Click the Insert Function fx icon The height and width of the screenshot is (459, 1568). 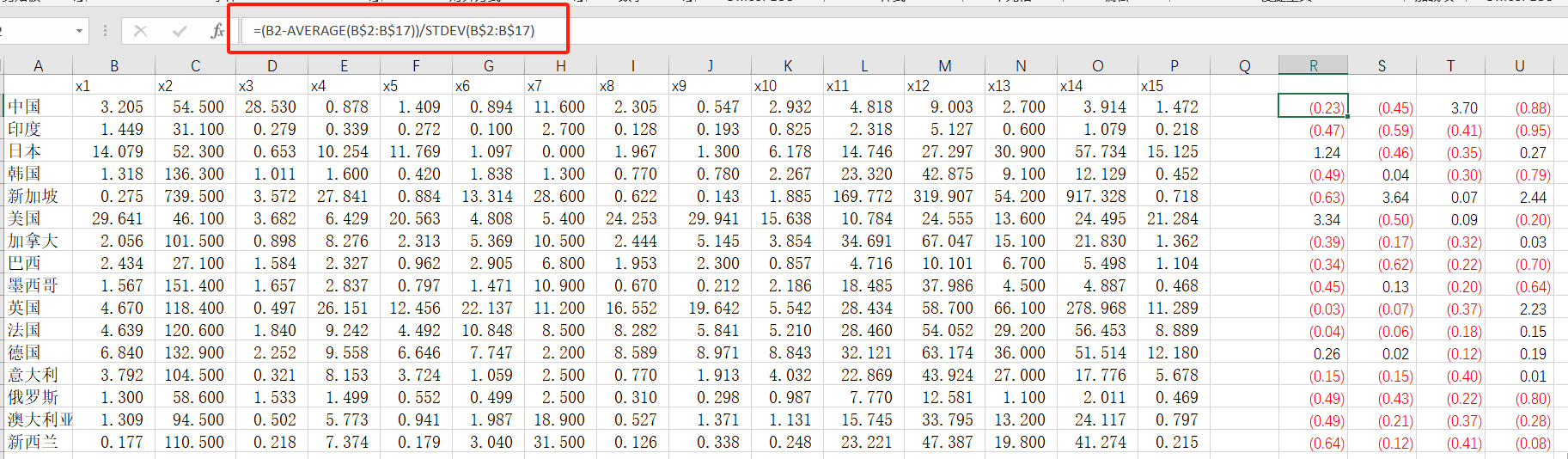[x=217, y=31]
